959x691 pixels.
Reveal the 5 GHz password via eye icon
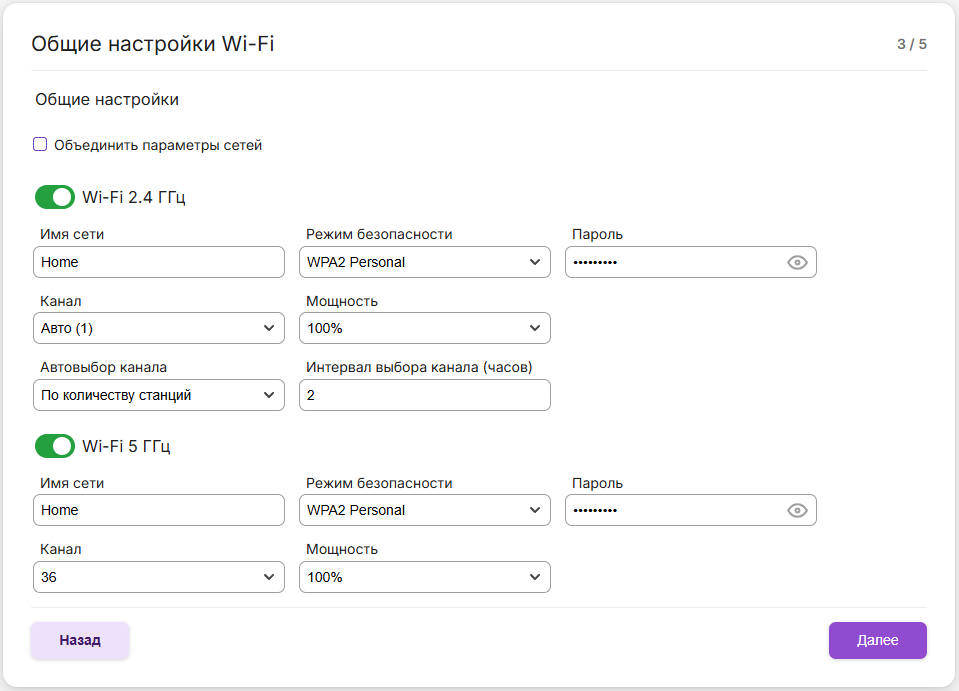click(797, 511)
